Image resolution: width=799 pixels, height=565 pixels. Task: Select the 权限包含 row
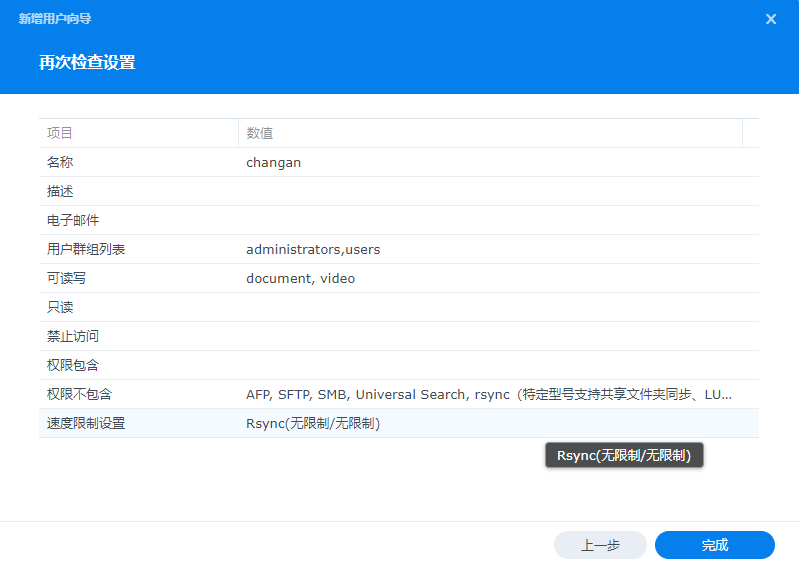click(x=73, y=365)
